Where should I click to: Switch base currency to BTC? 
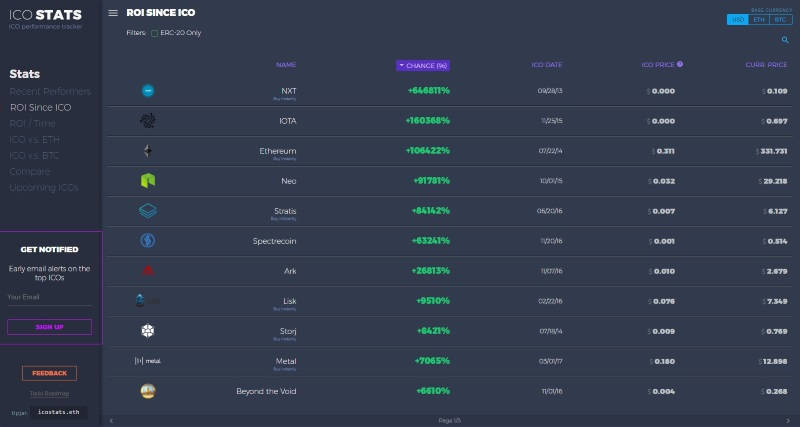[781, 20]
